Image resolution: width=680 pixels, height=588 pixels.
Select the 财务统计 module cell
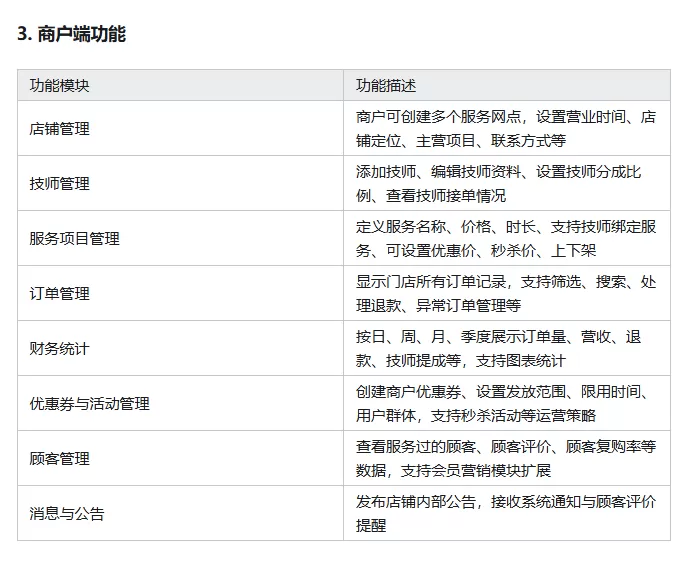coord(59,349)
